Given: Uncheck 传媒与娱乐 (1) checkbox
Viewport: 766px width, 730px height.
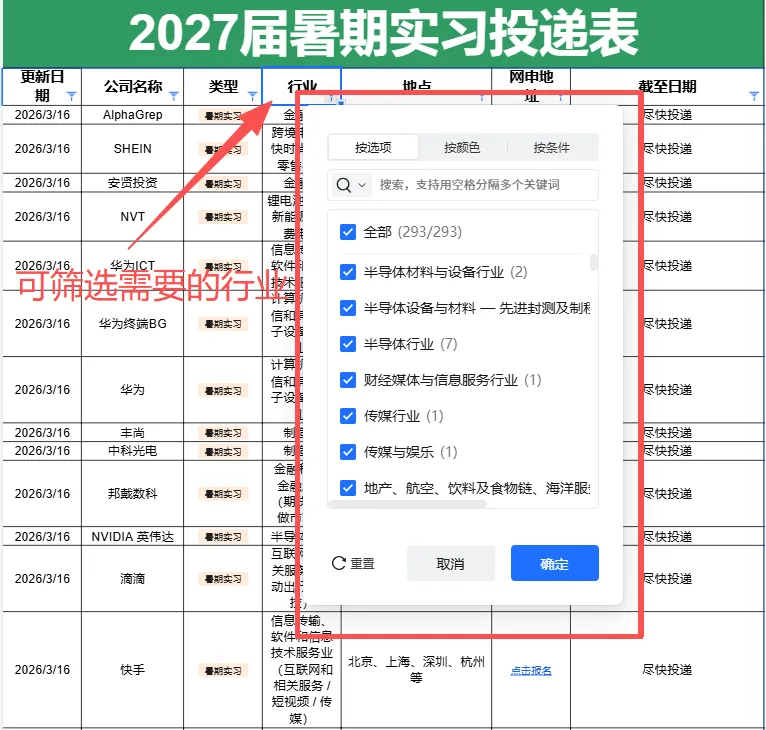Looking at the screenshot, I should pos(348,452).
